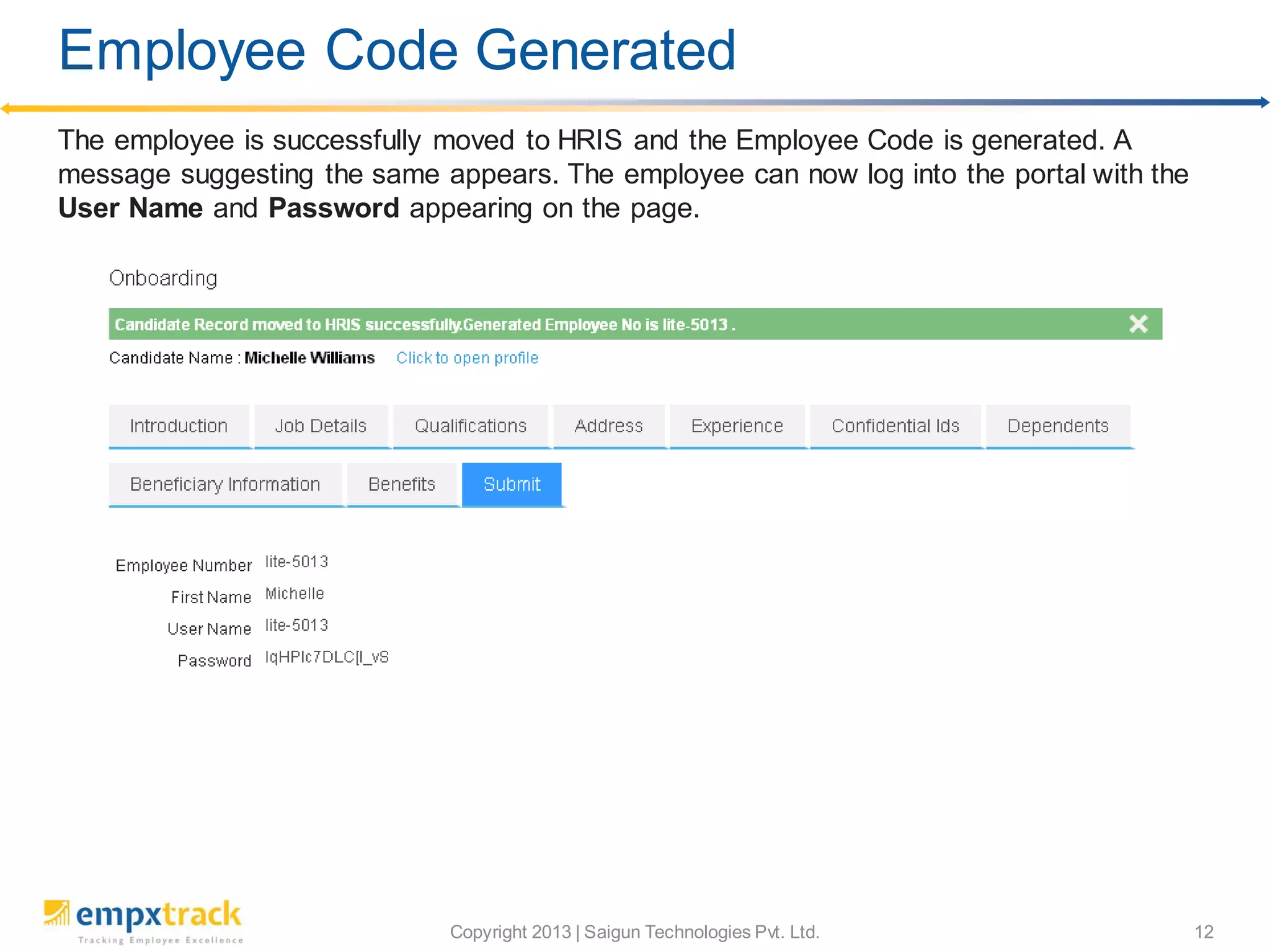The height and width of the screenshot is (952, 1270).
Task: Select the Qualifications tab
Action: point(471,426)
